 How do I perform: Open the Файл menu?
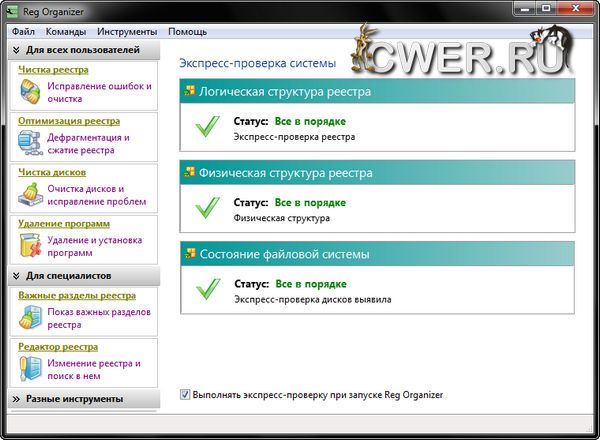pyautogui.click(x=24, y=32)
